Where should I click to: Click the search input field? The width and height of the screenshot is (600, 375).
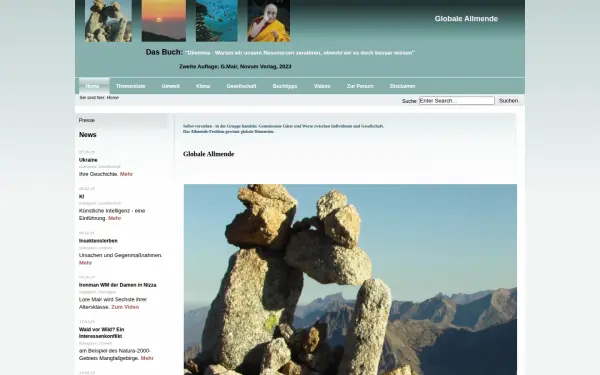point(457,101)
